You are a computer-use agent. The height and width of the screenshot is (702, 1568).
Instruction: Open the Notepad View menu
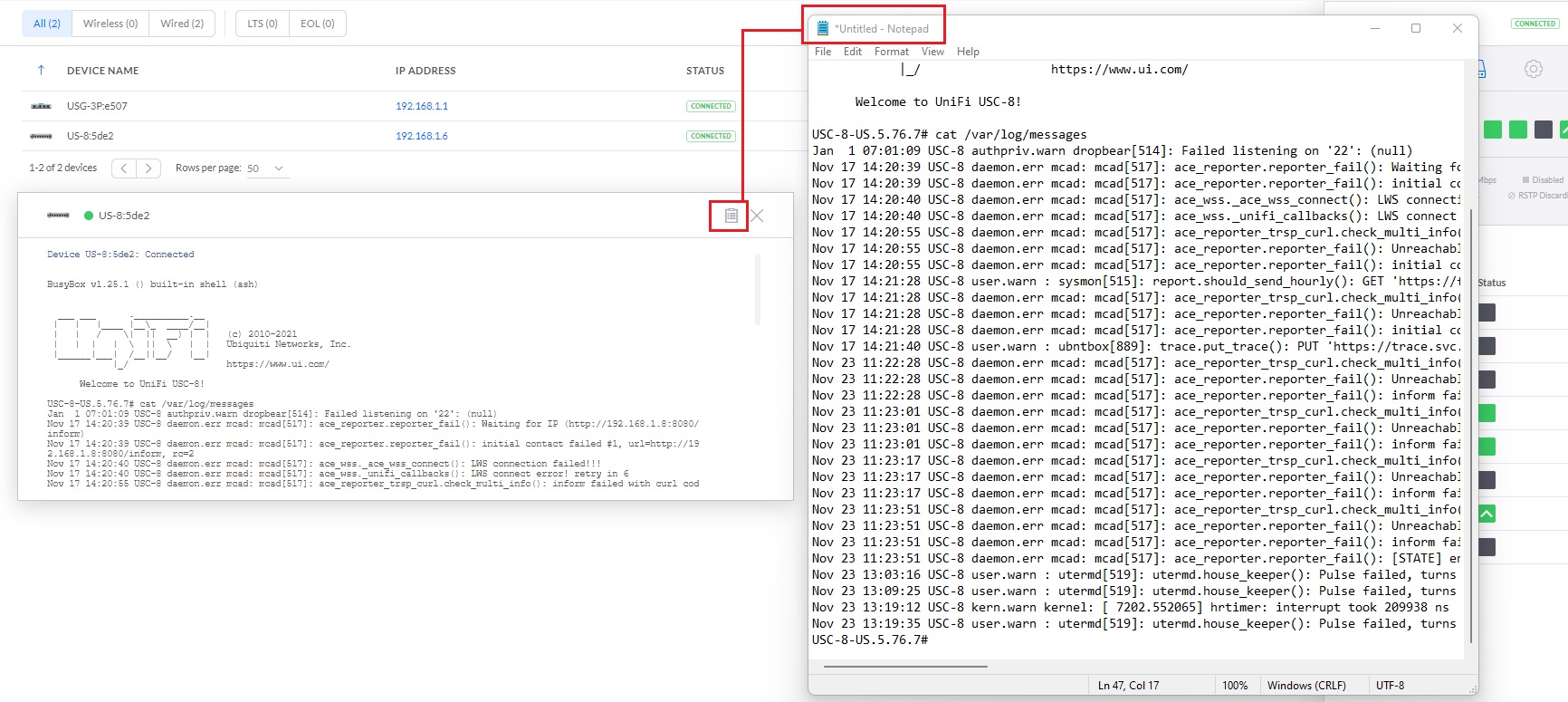pyautogui.click(x=932, y=52)
